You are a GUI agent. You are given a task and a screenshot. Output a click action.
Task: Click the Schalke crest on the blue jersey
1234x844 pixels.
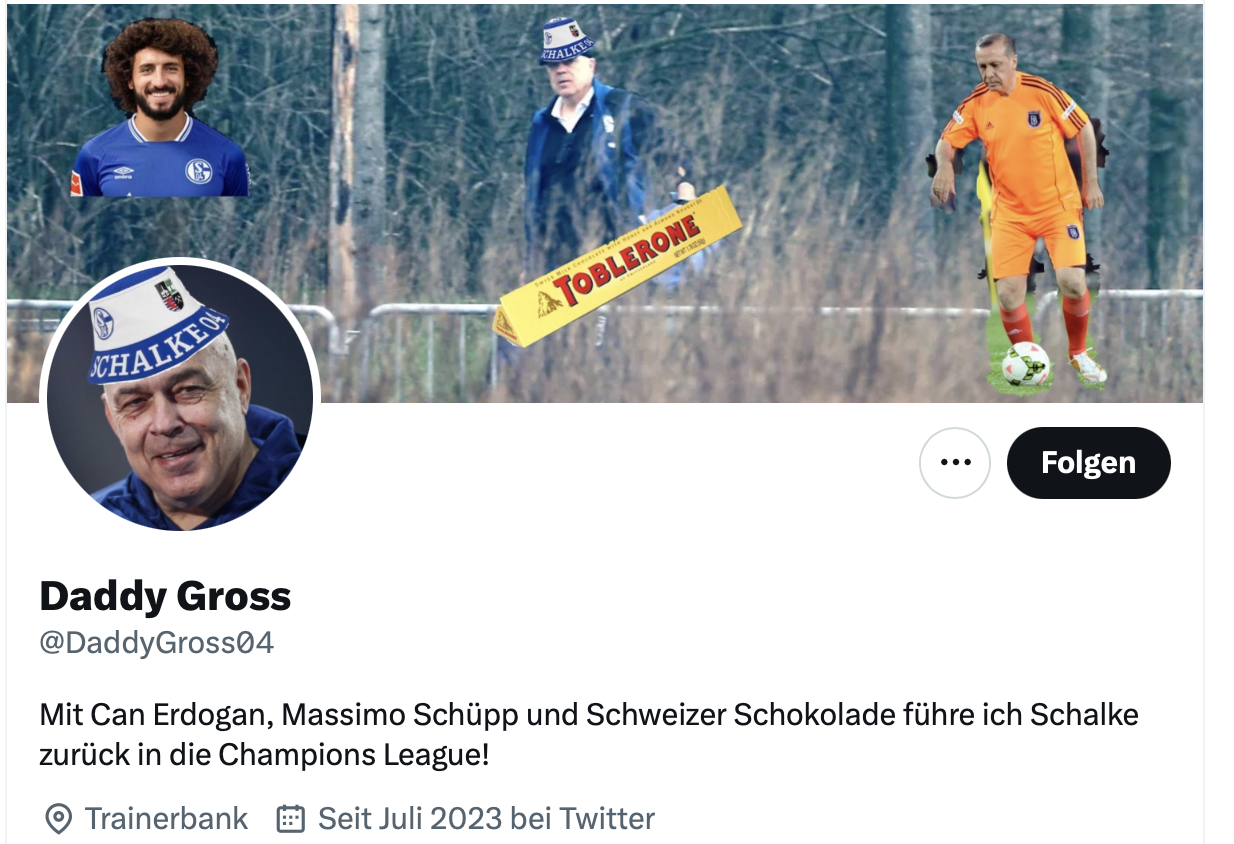199,171
